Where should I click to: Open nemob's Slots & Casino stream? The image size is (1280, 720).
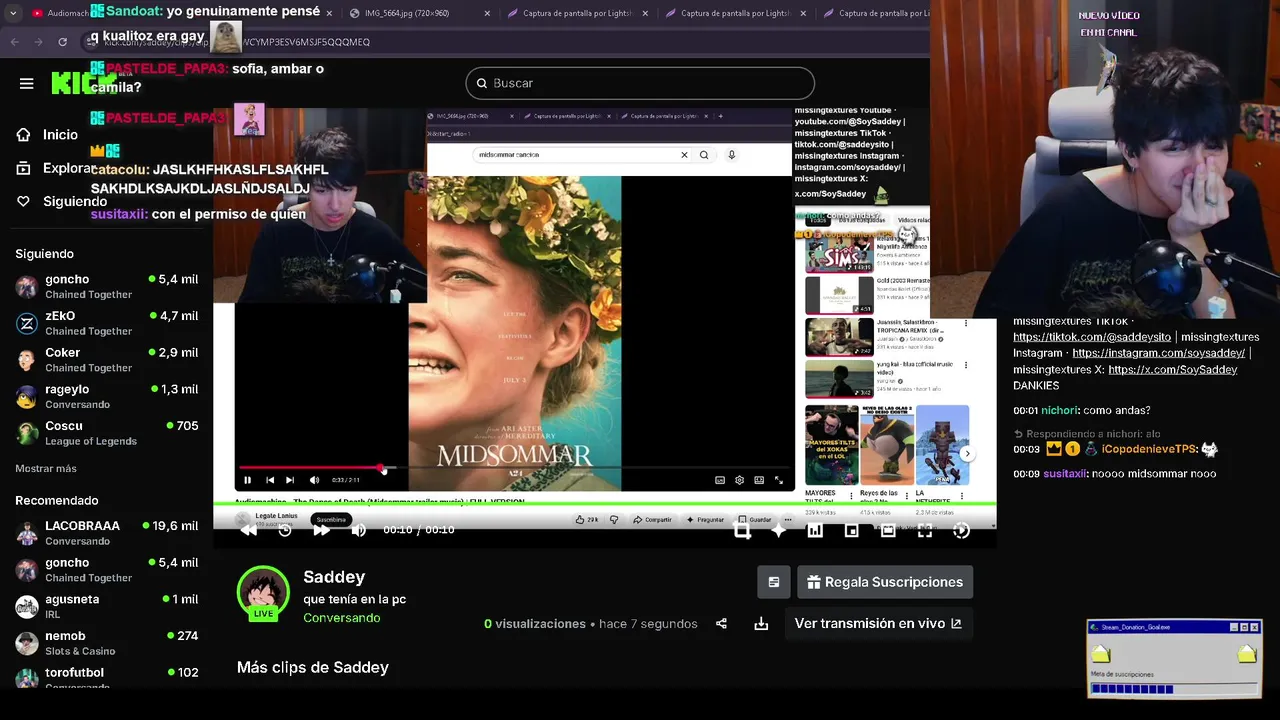pos(107,643)
